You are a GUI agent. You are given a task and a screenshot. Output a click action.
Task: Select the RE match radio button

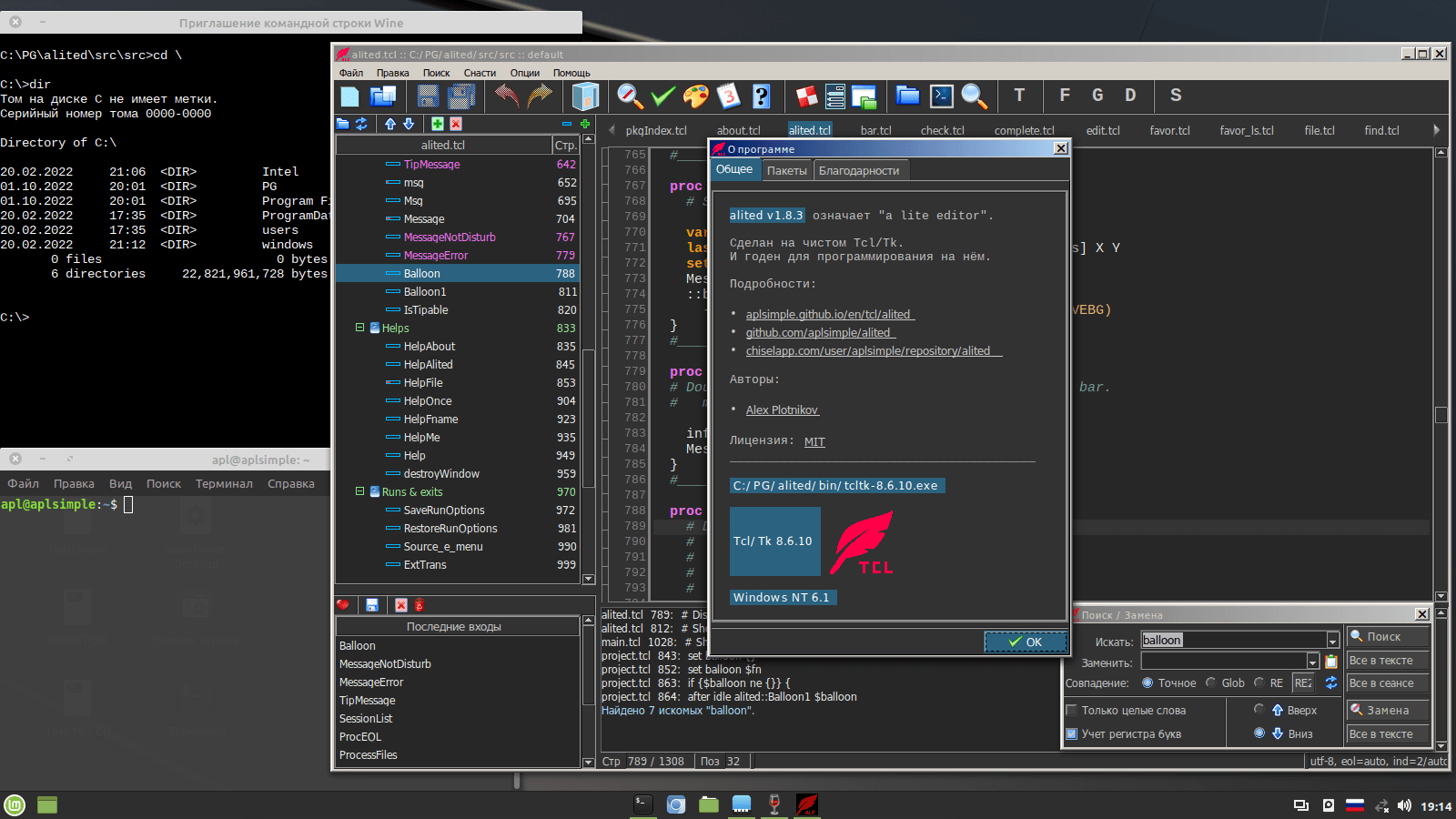pos(1259,682)
